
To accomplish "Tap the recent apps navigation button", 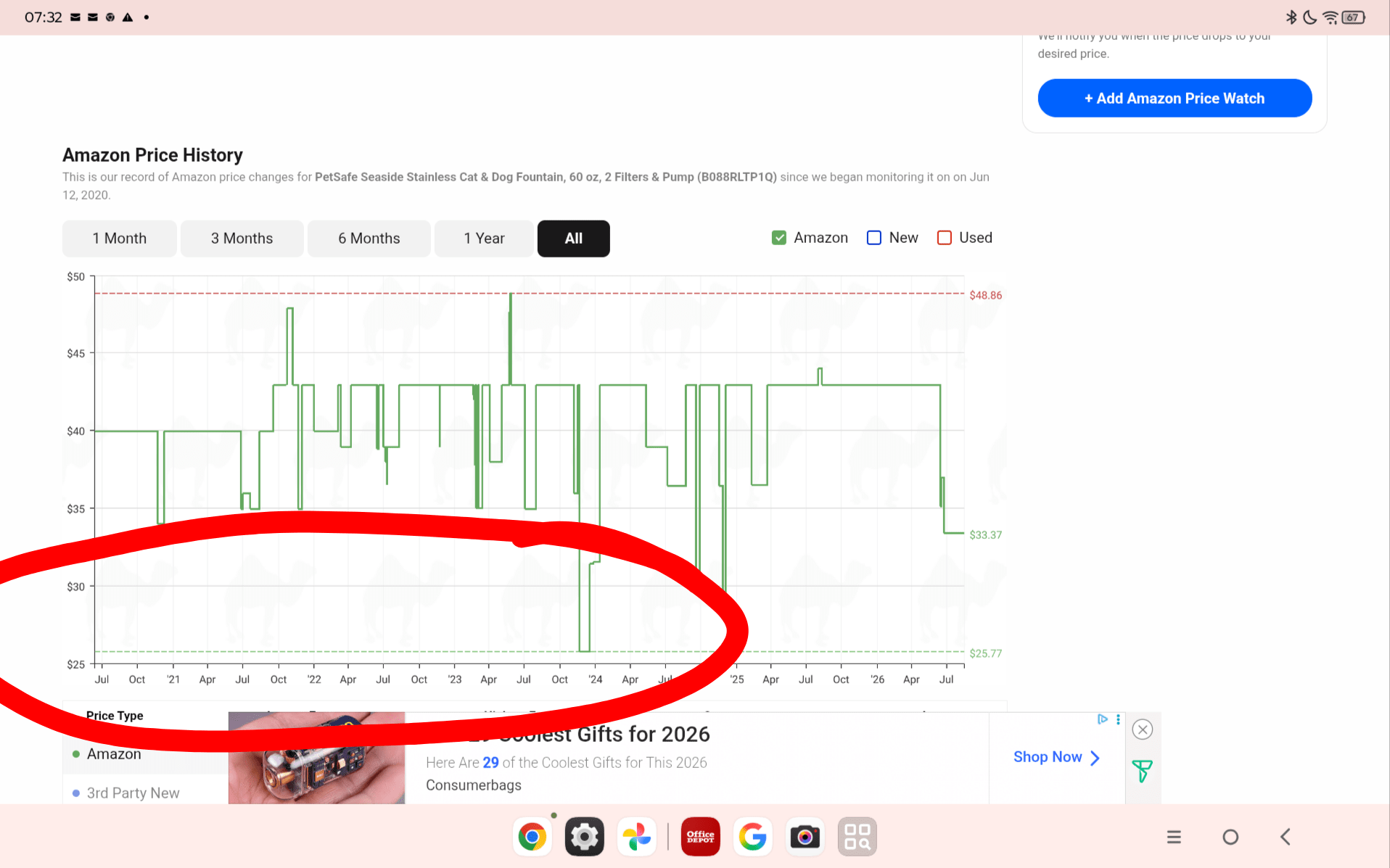I will tap(1174, 837).
